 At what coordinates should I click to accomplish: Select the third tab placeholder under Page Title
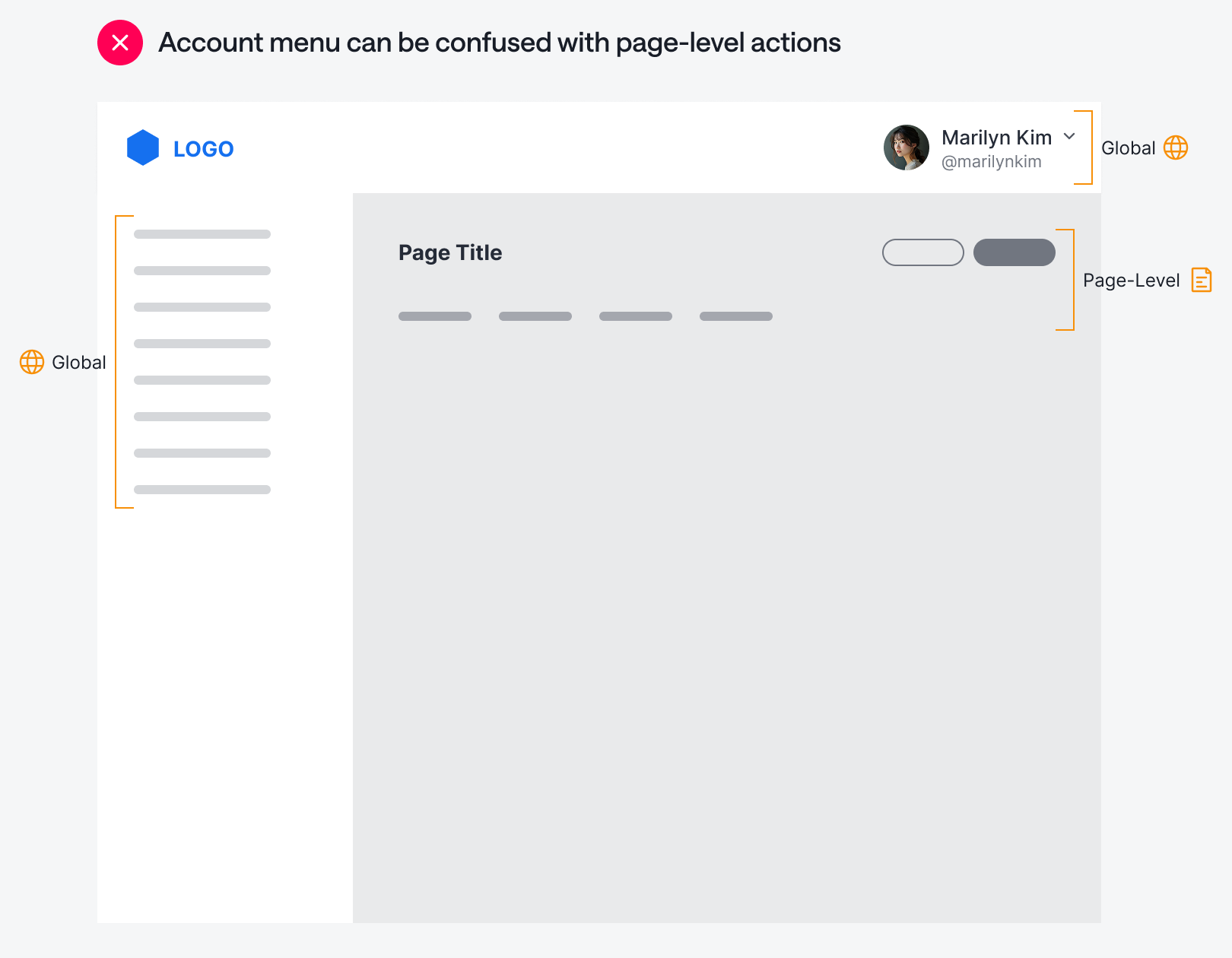(636, 316)
